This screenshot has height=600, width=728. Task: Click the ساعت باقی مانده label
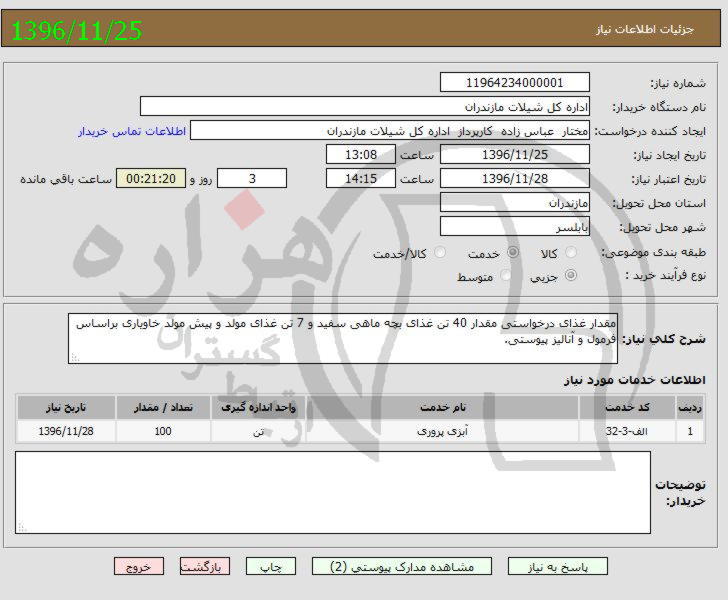click(x=66, y=179)
